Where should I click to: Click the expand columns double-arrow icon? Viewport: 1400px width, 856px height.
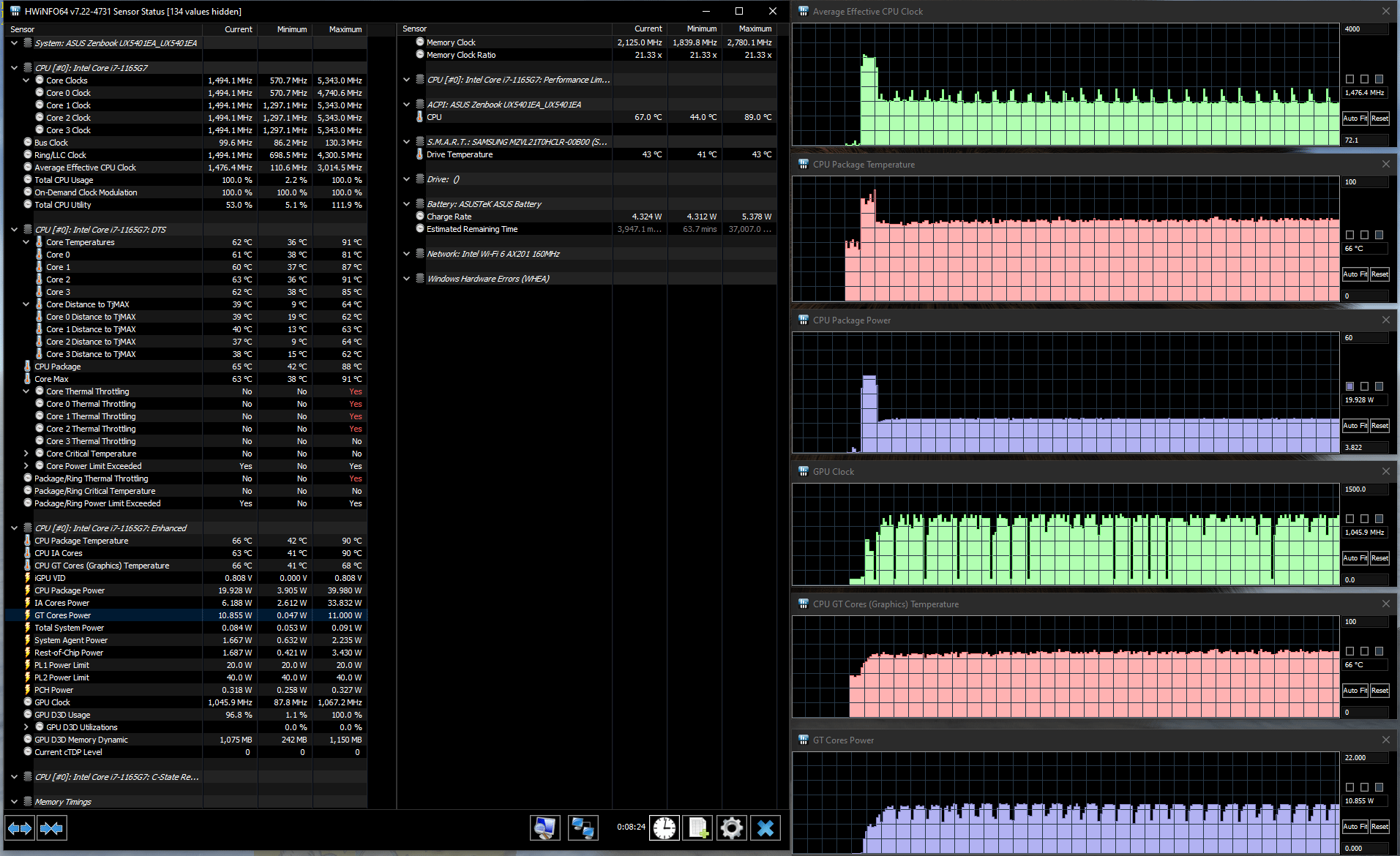tap(20, 828)
